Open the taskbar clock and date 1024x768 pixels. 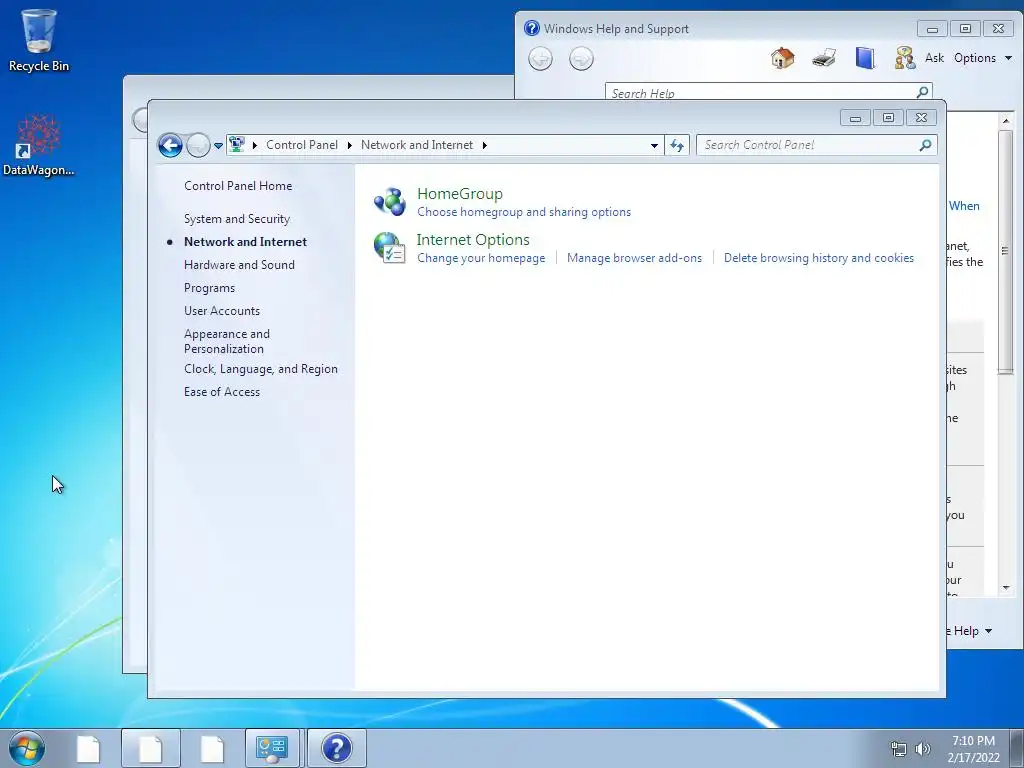click(x=973, y=749)
